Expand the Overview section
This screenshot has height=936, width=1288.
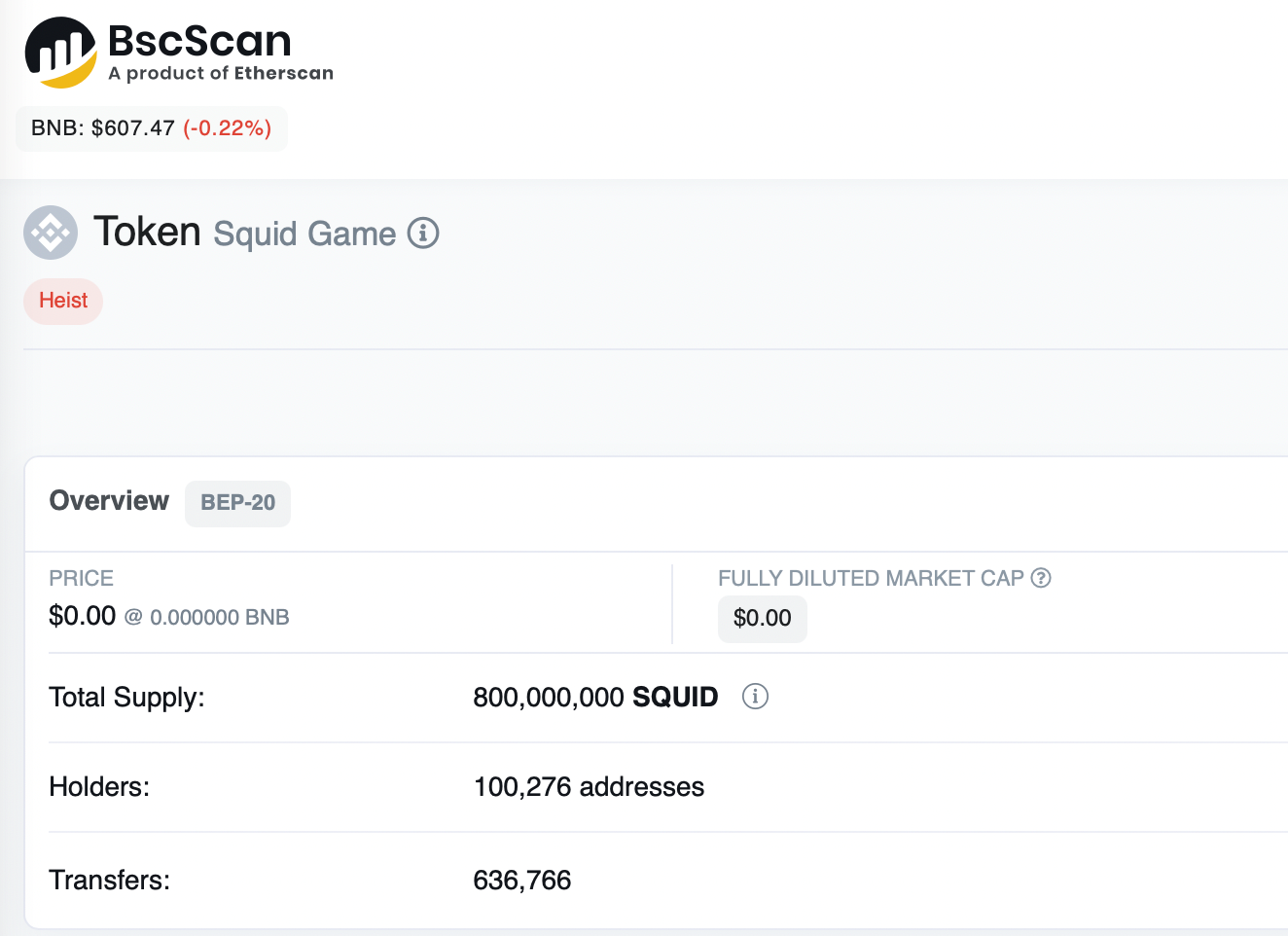coord(108,501)
